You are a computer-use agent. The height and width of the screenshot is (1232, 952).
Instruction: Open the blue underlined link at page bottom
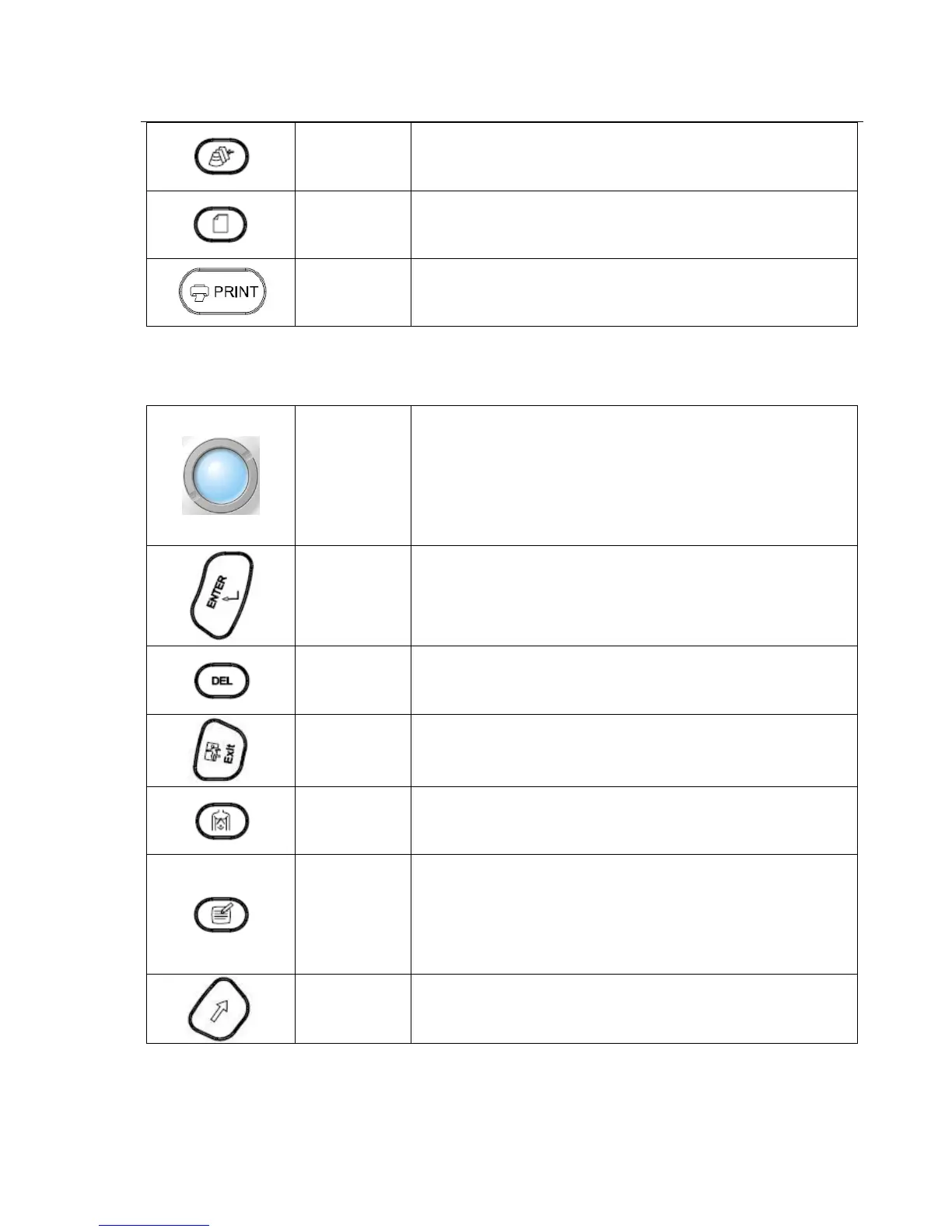[x=155, y=1225]
